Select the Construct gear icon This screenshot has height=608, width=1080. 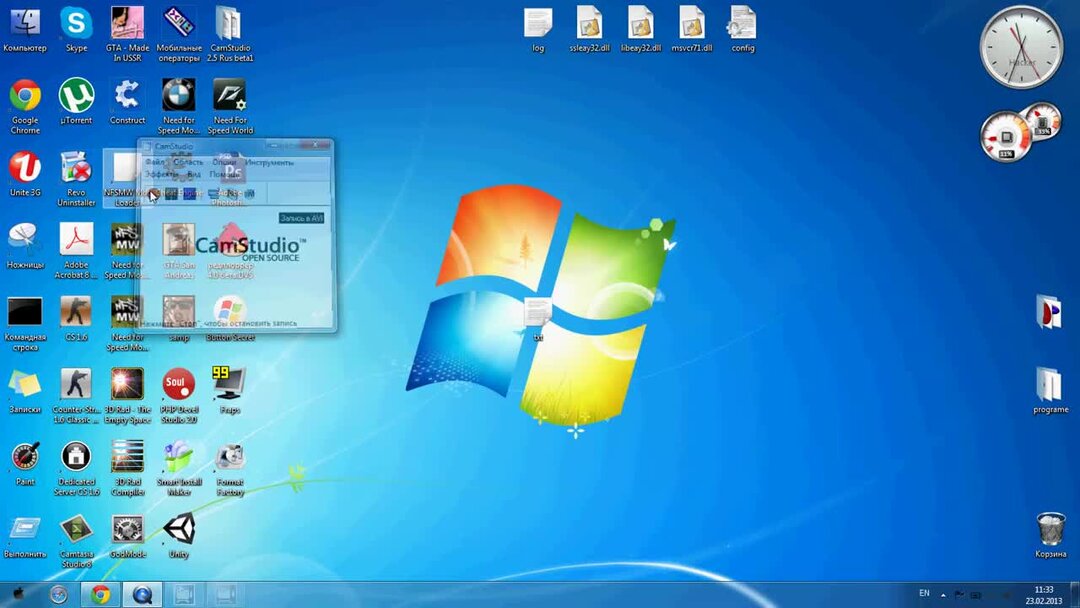(x=127, y=101)
